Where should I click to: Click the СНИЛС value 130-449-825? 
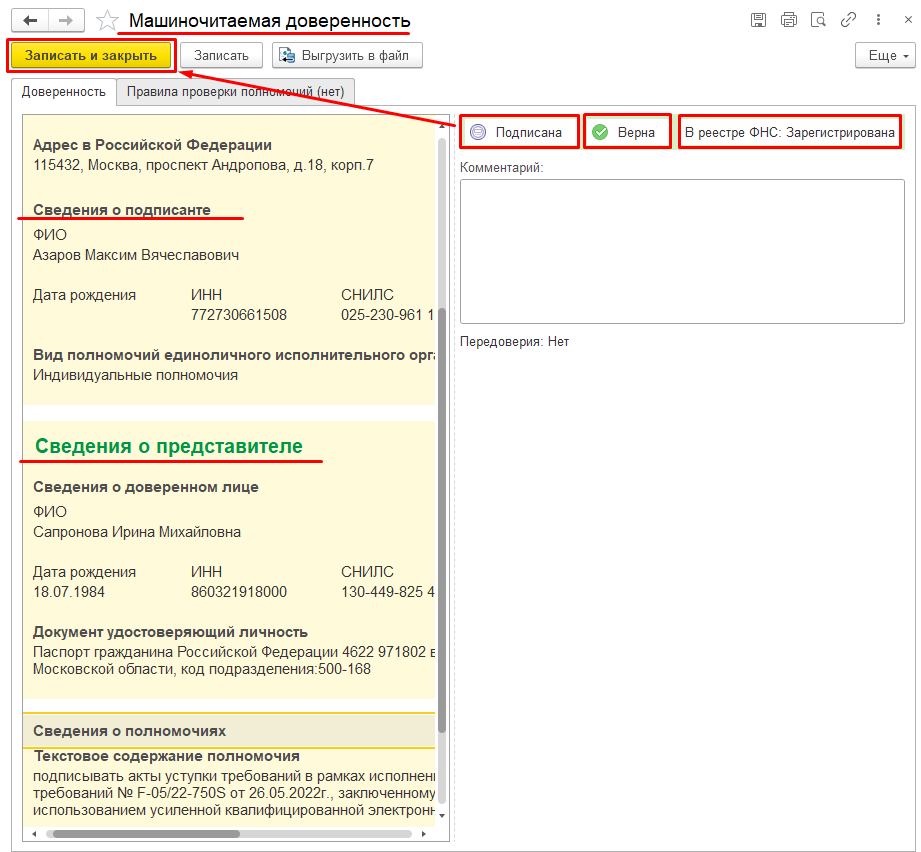(388, 592)
